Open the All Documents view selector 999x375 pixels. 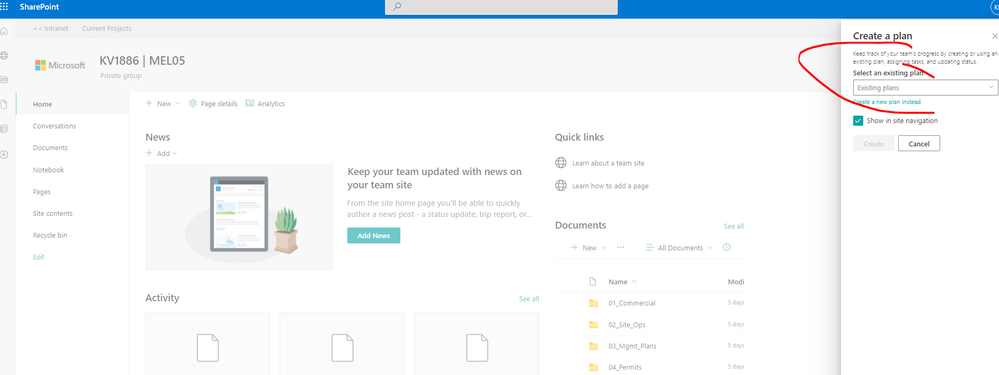click(x=679, y=248)
